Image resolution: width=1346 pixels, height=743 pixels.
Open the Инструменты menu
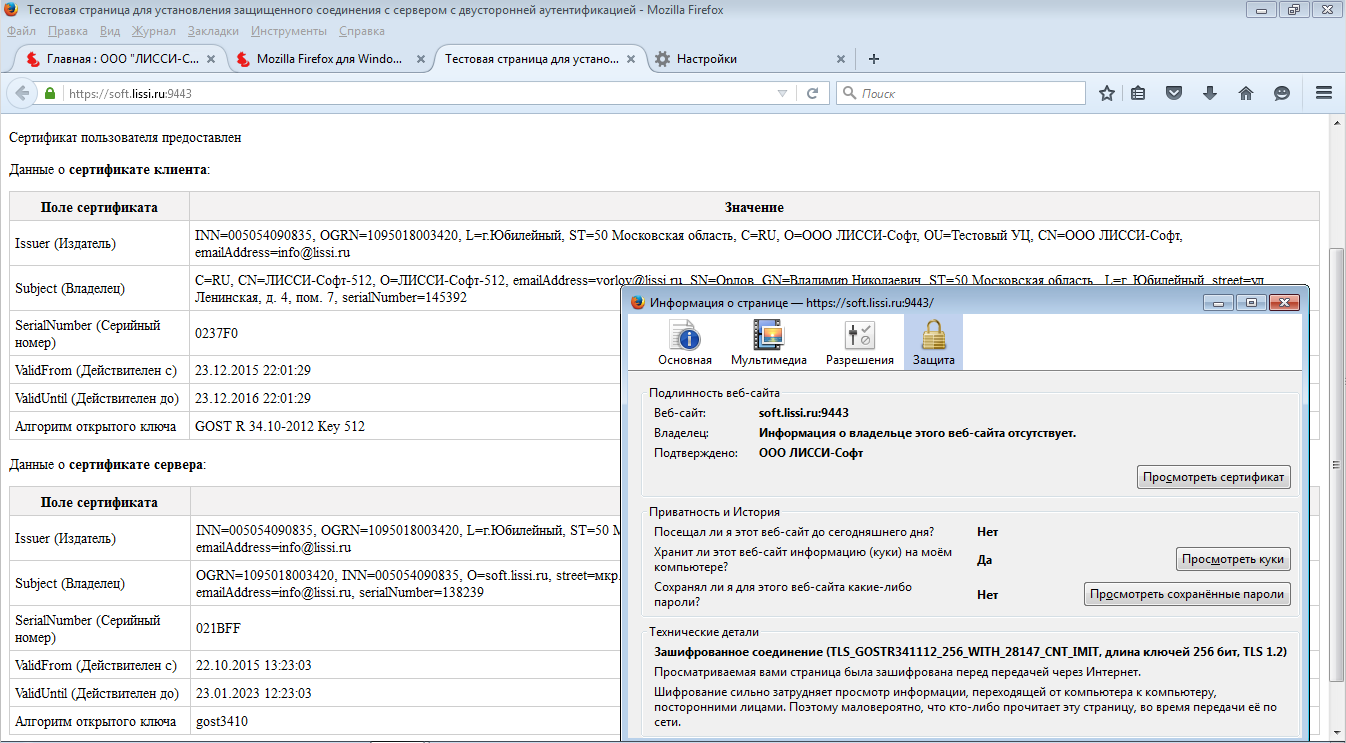coord(289,31)
